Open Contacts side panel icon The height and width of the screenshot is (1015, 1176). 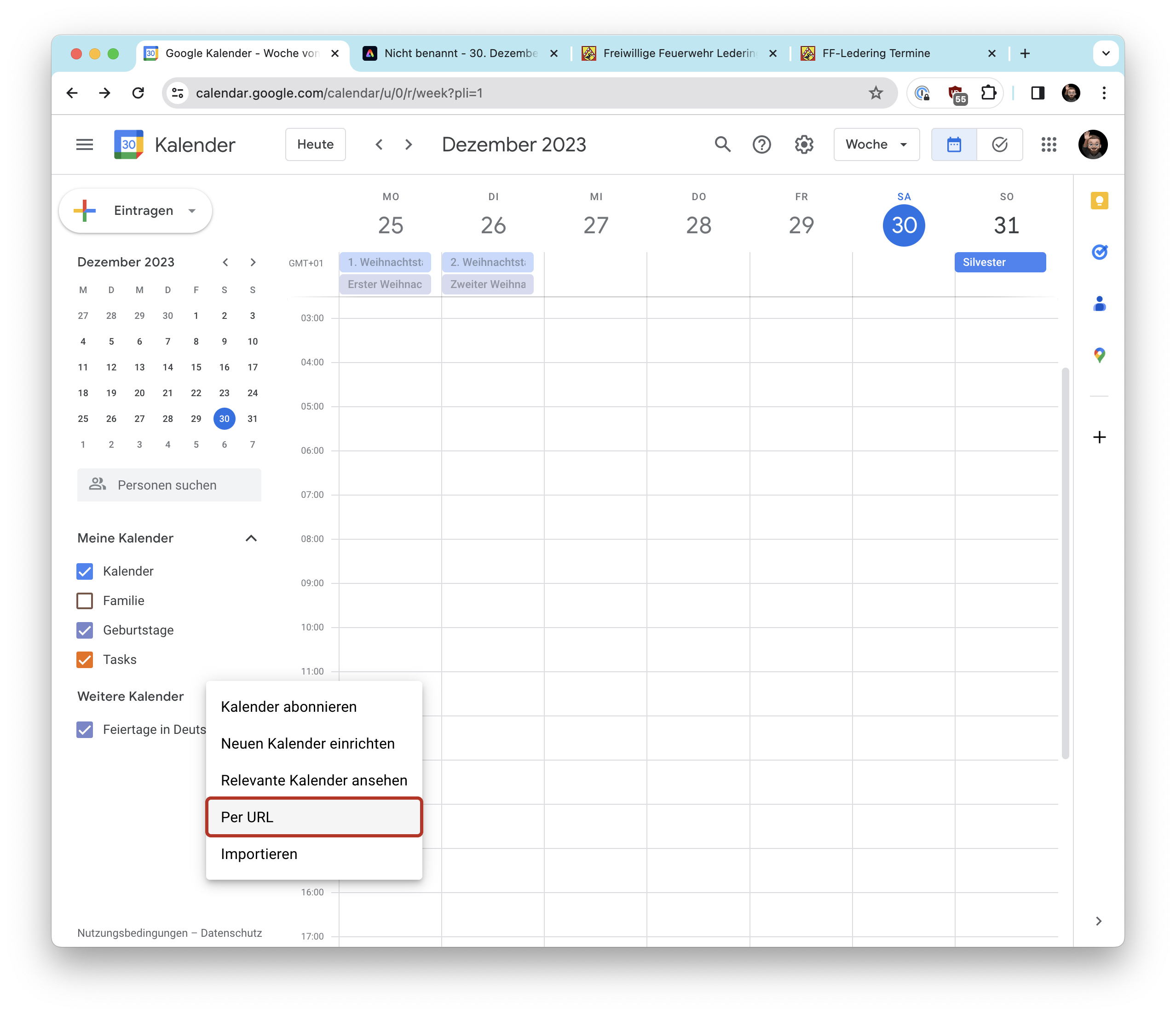[1099, 304]
